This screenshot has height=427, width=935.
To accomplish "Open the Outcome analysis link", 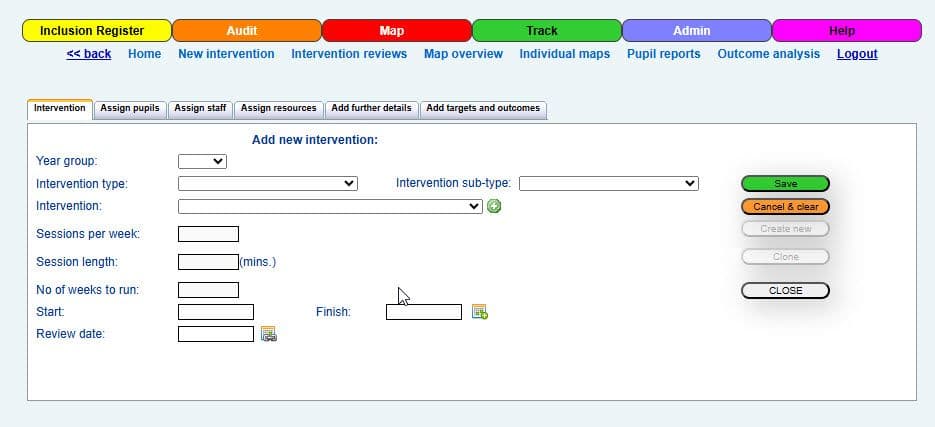I will click(769, 54).
